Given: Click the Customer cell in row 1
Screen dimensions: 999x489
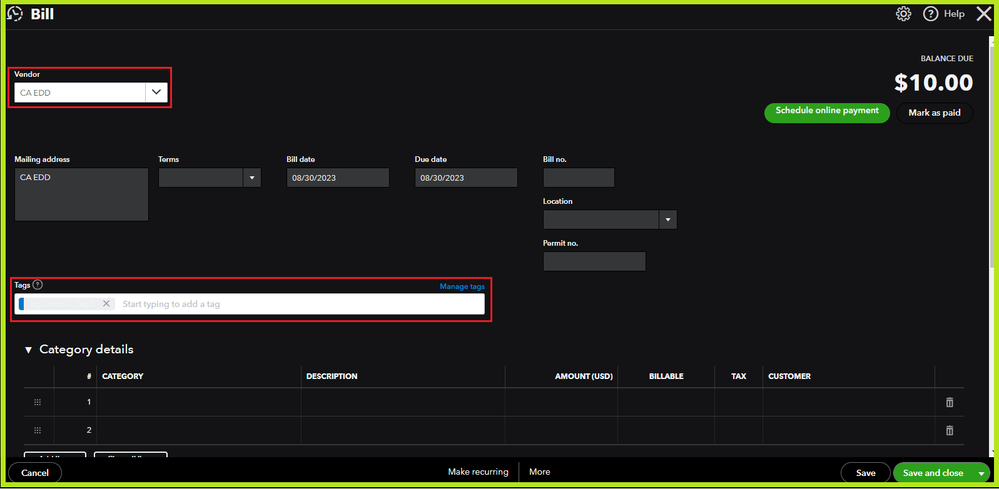Looking at the screenshot, I should 849,402.
